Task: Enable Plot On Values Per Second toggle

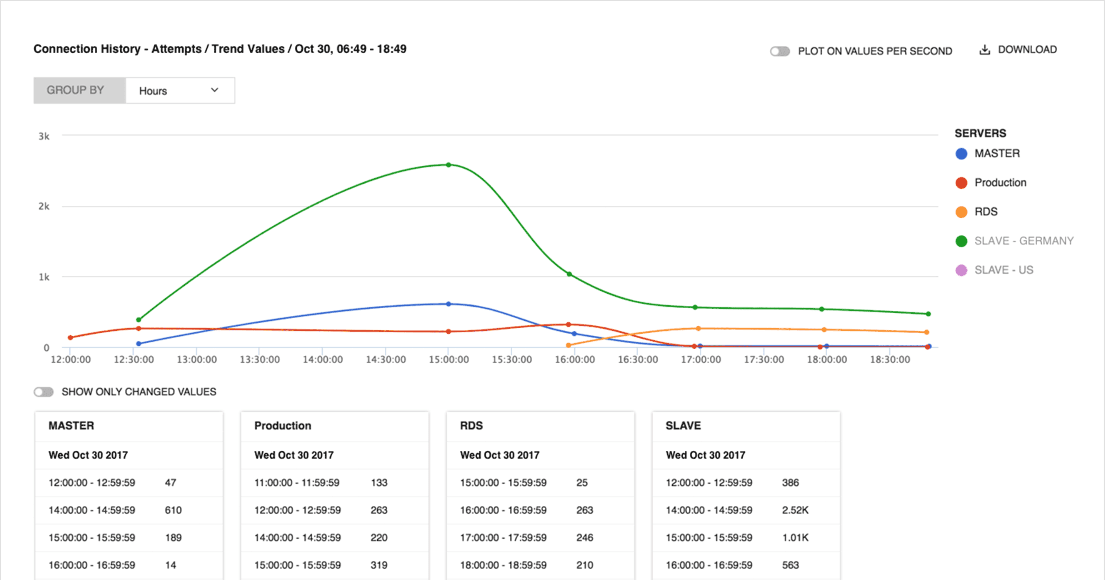Action: coord(780,51)
